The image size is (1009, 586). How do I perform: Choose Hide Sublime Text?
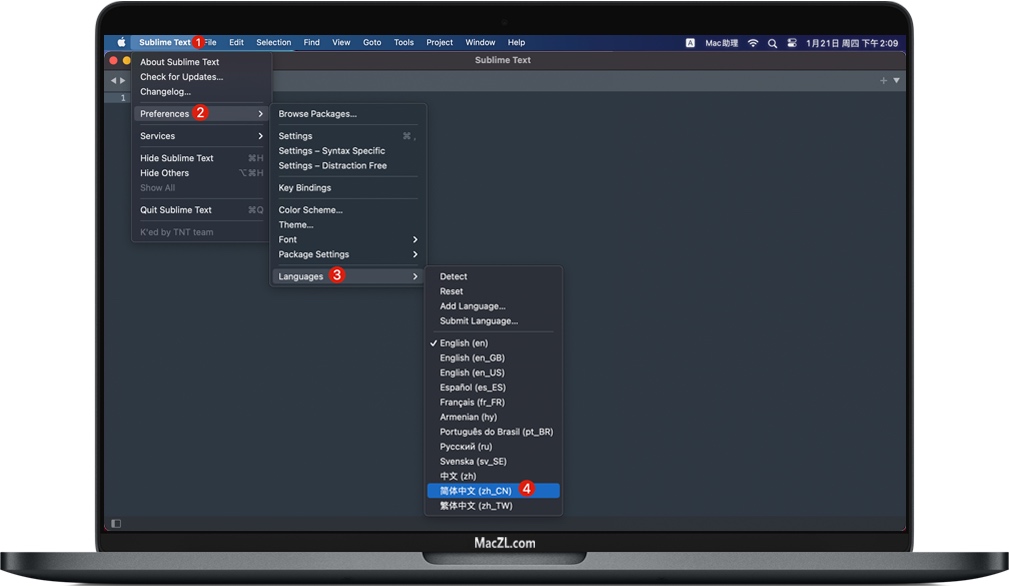(x=201, y=158)
